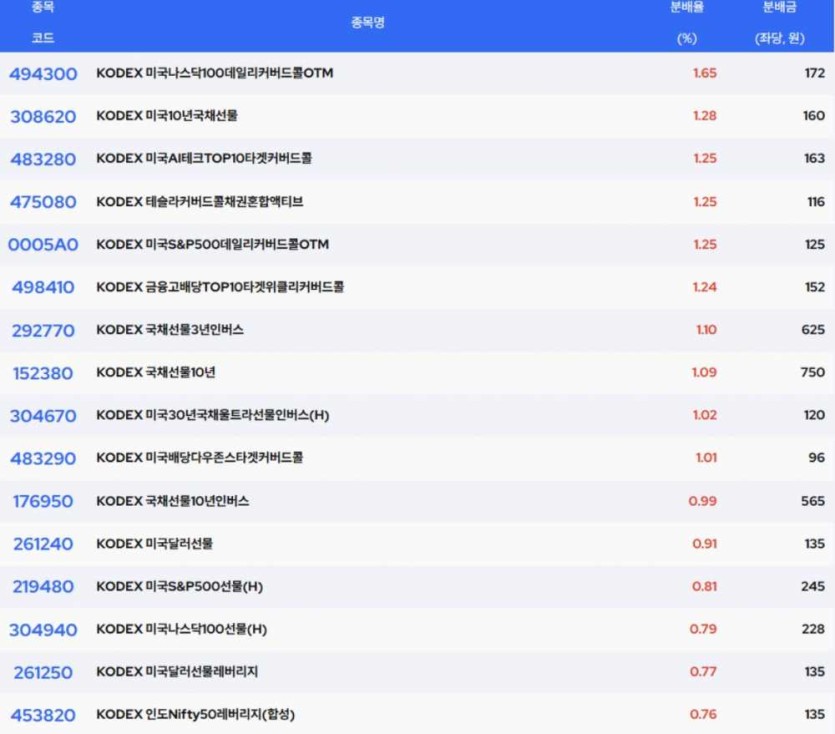Image resolution: width=835 pixels, height=734 pixels.
Task: Click KODEX 국채선물10년인버스 row name
Action: pyautogui.click(x=173, y=501)
